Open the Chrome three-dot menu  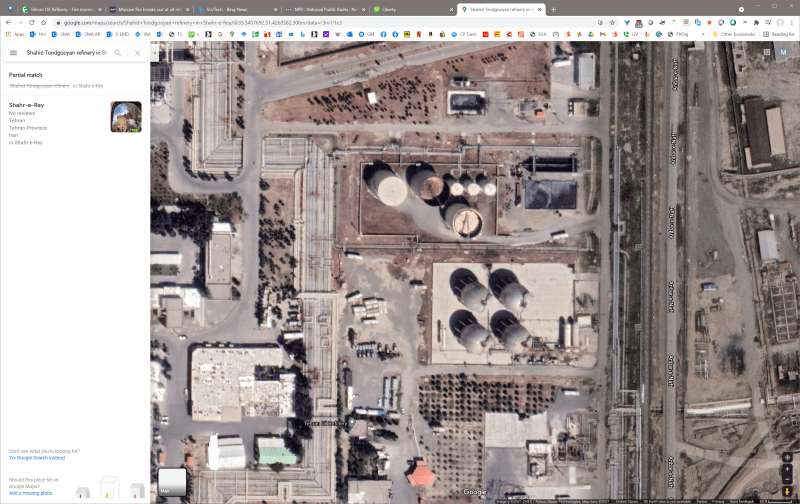point(792,22)
